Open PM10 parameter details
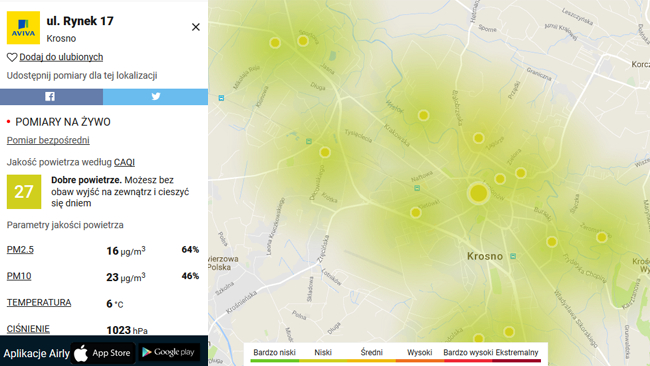The height and width of the screenshot is (366, 650). 19,276
